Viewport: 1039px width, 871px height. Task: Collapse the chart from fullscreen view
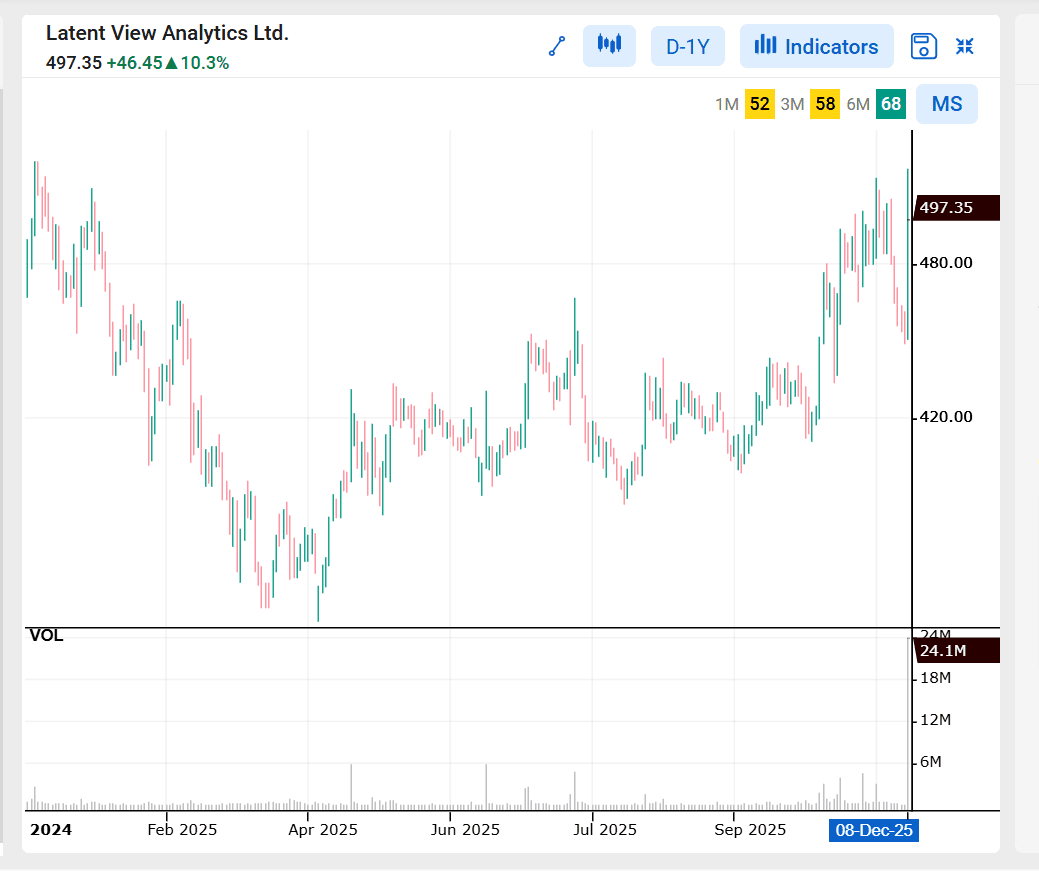pyautogui.click(x=965, y=46)
